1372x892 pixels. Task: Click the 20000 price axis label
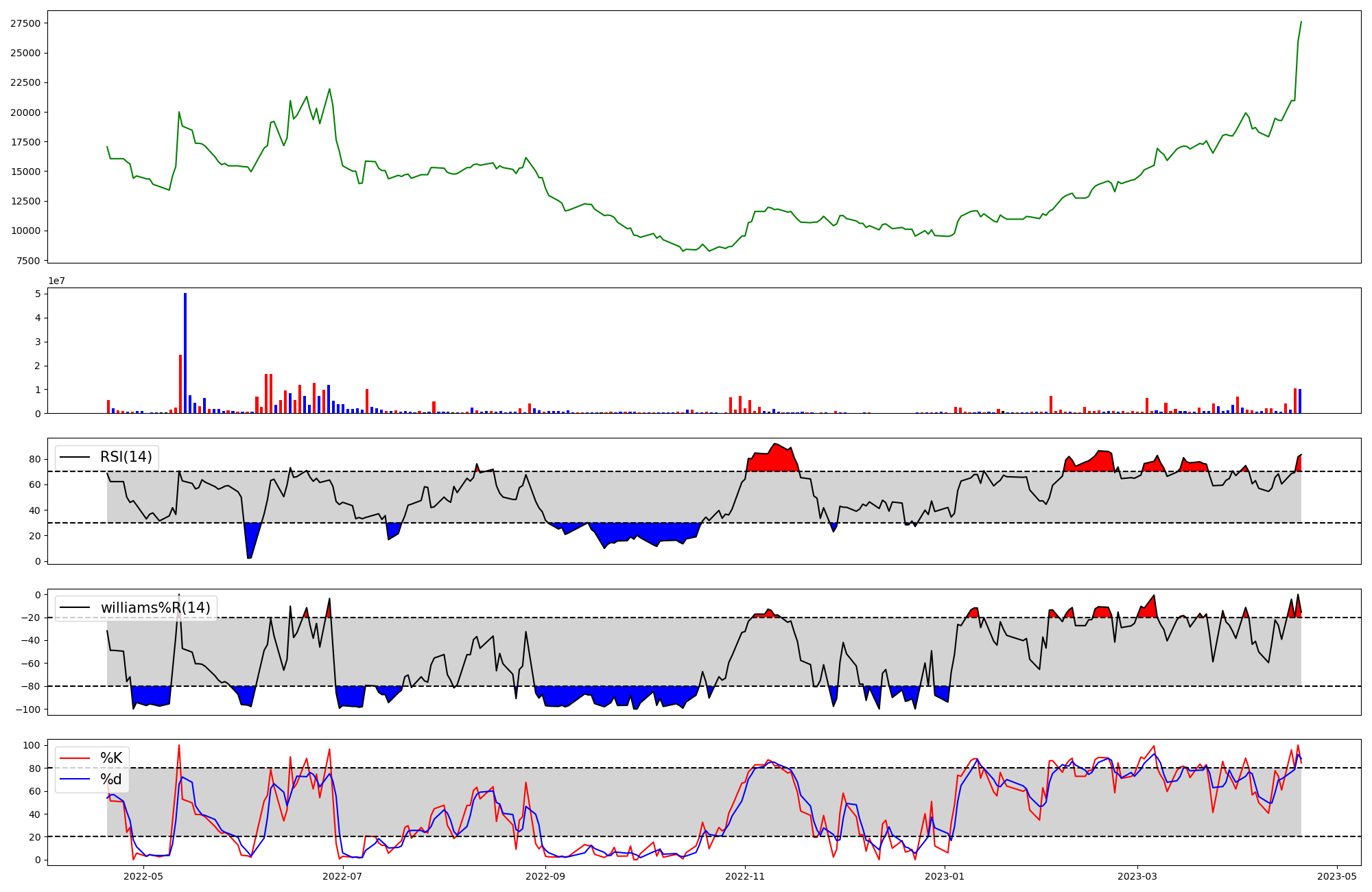[x=25, y=113]
